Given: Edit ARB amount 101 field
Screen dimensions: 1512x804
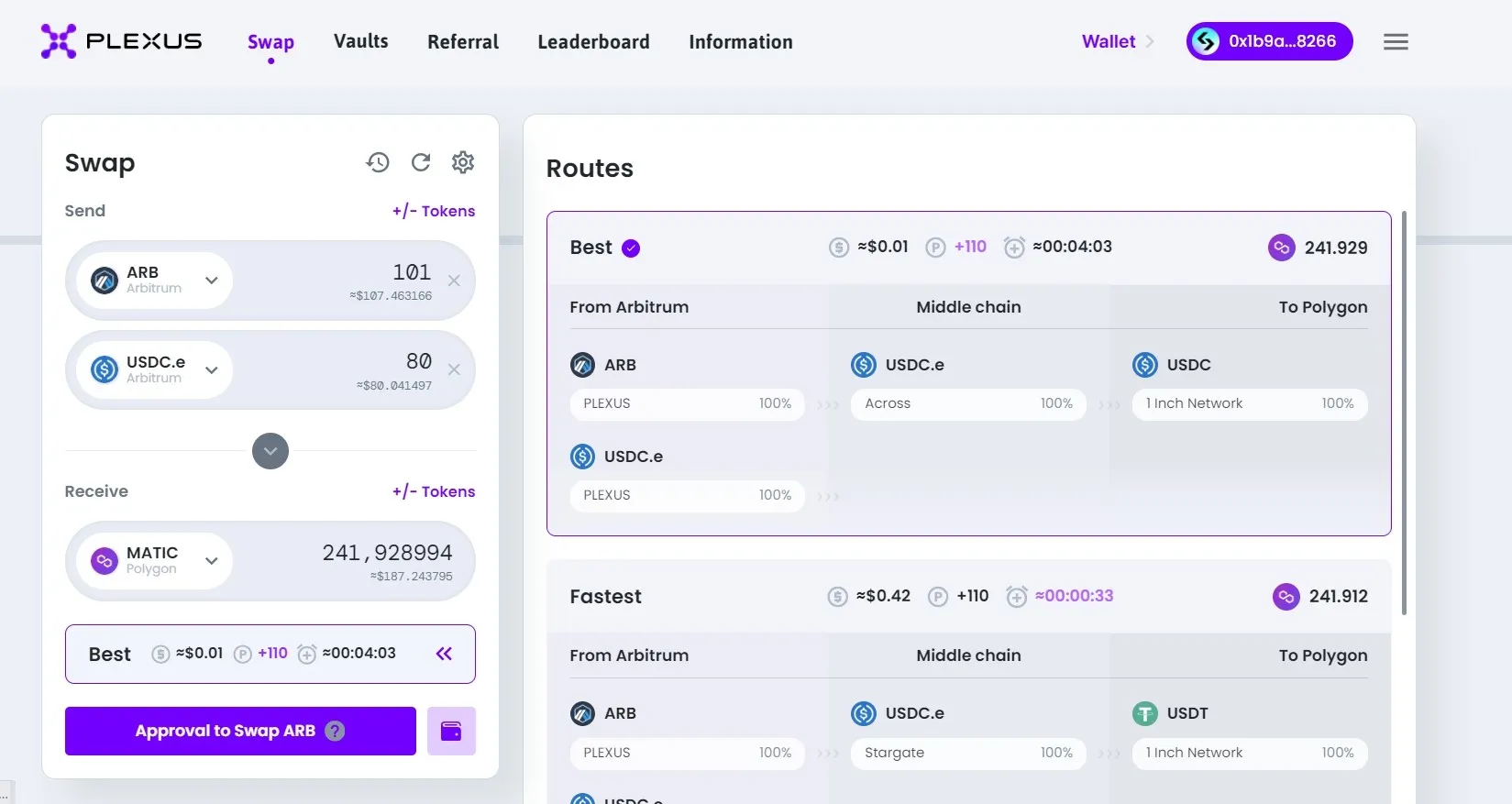Looking at the screenshot, I should [x=412, y=272].
